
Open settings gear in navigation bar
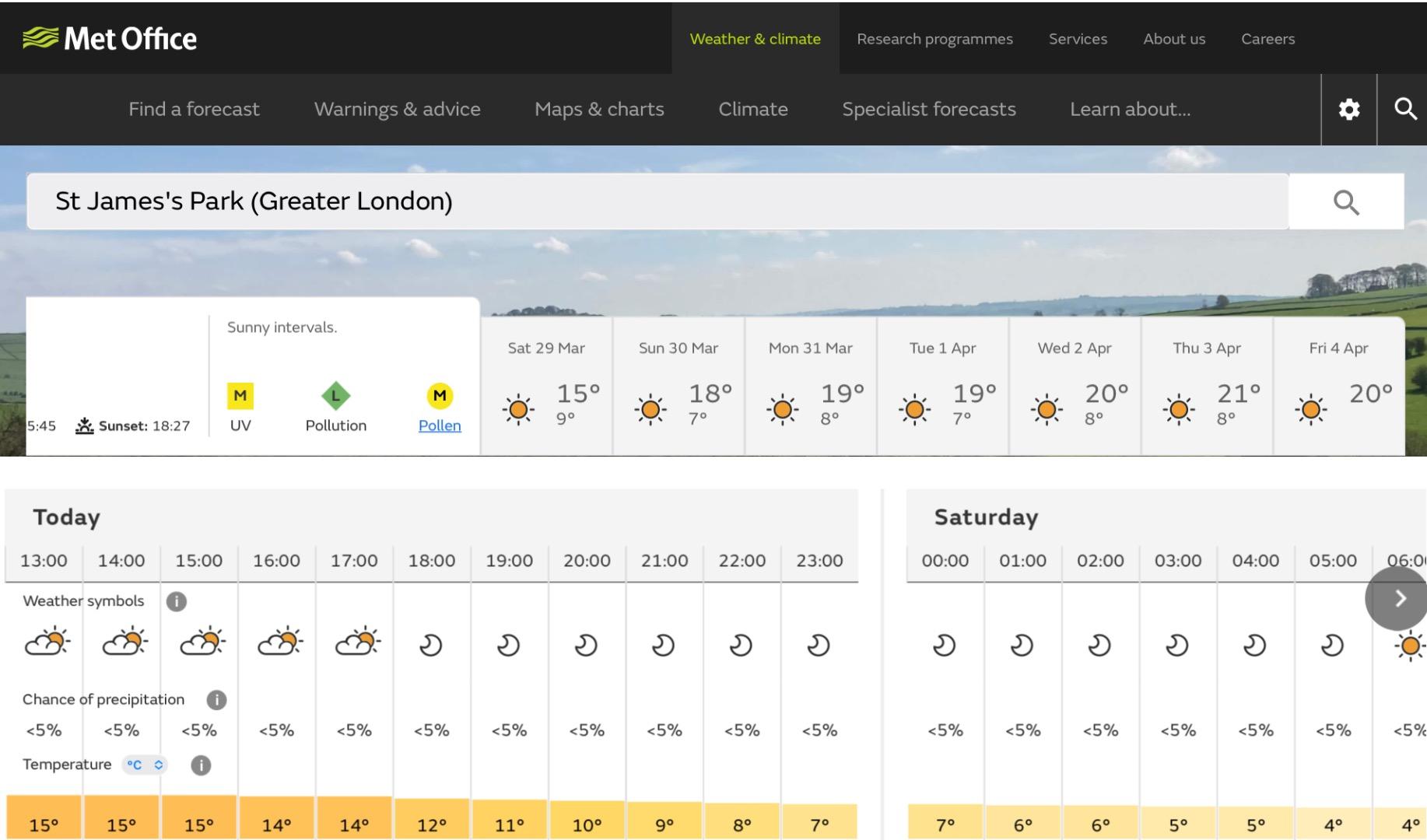pos(1348,110)
